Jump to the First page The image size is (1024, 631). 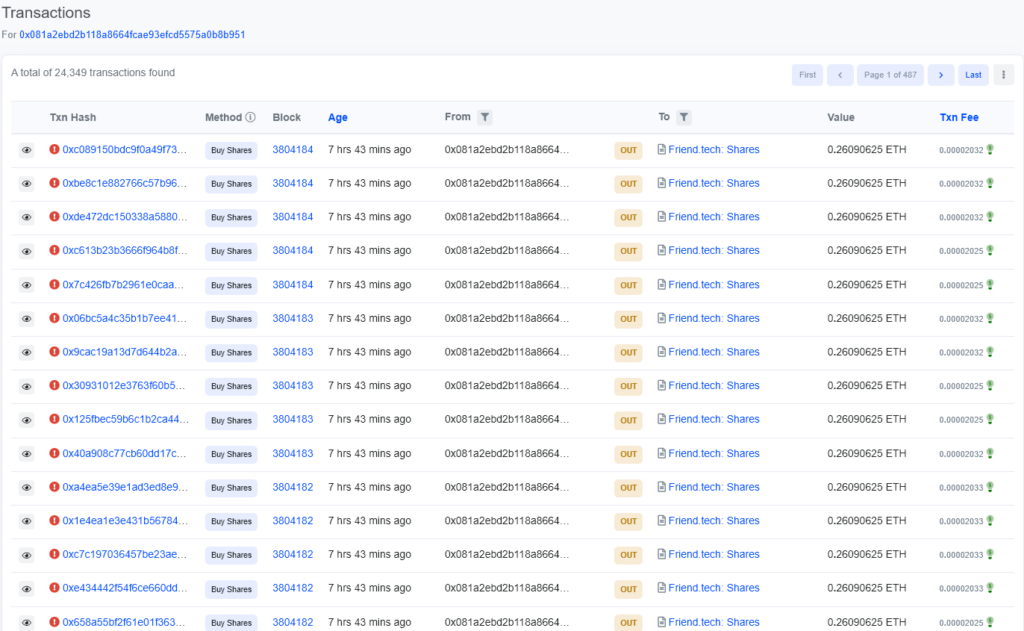coord(807,75)
